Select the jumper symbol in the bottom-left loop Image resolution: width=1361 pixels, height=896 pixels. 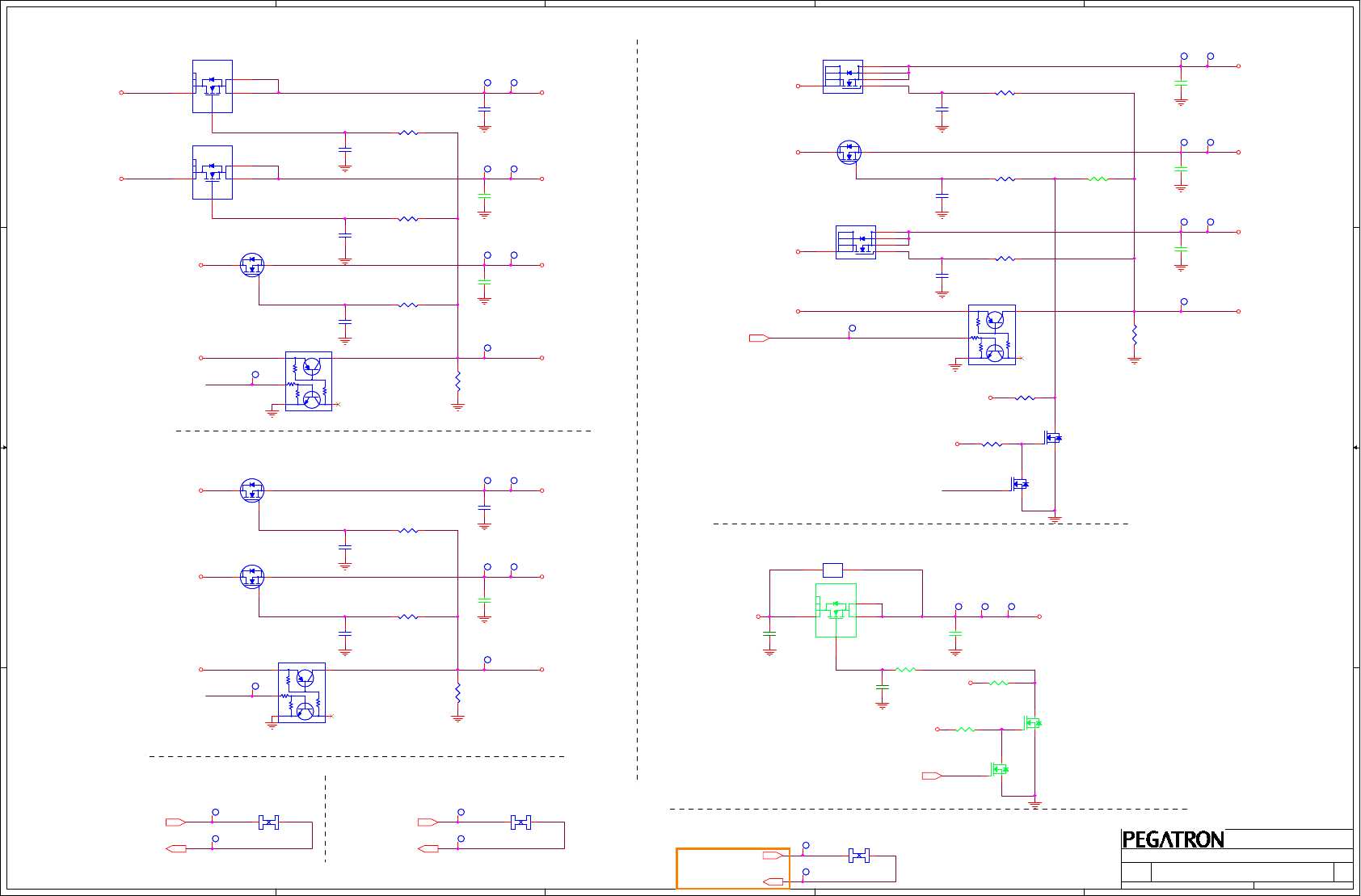(x=268, y=822)
